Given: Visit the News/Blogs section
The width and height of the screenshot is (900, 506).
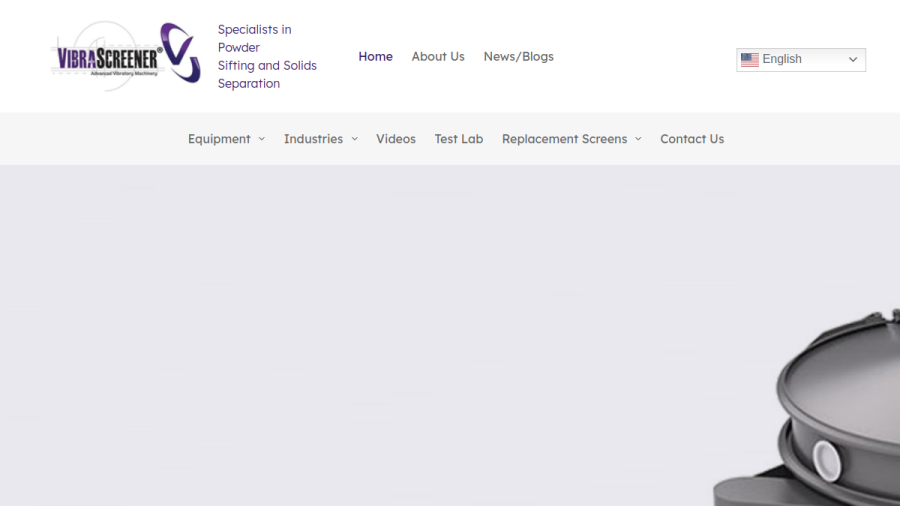Looking at the screenshot, I should (x=518, y=56).
